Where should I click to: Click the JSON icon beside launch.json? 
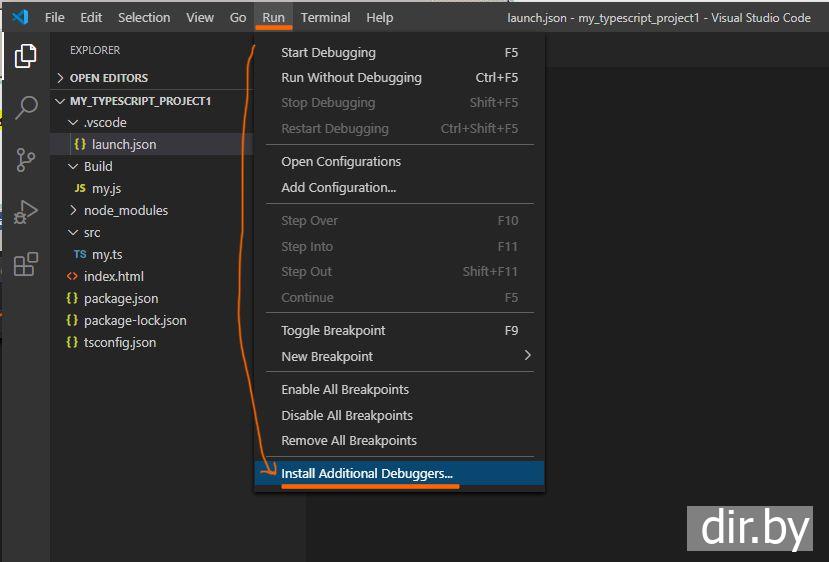click(80, 144)
